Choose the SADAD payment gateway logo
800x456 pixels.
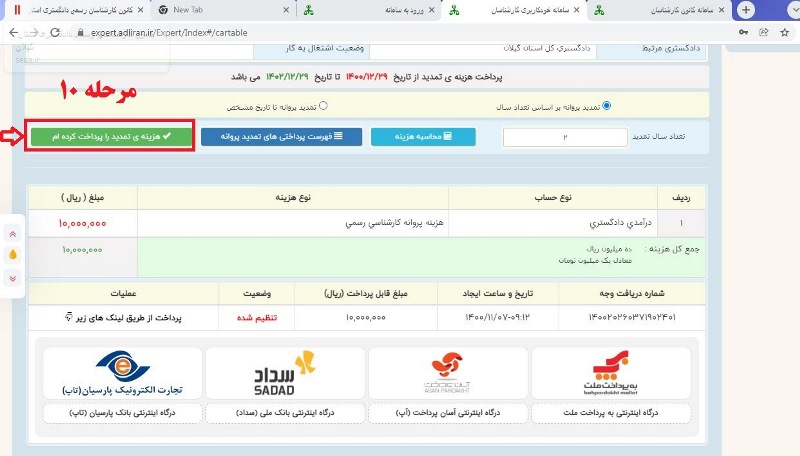point(285,373)
